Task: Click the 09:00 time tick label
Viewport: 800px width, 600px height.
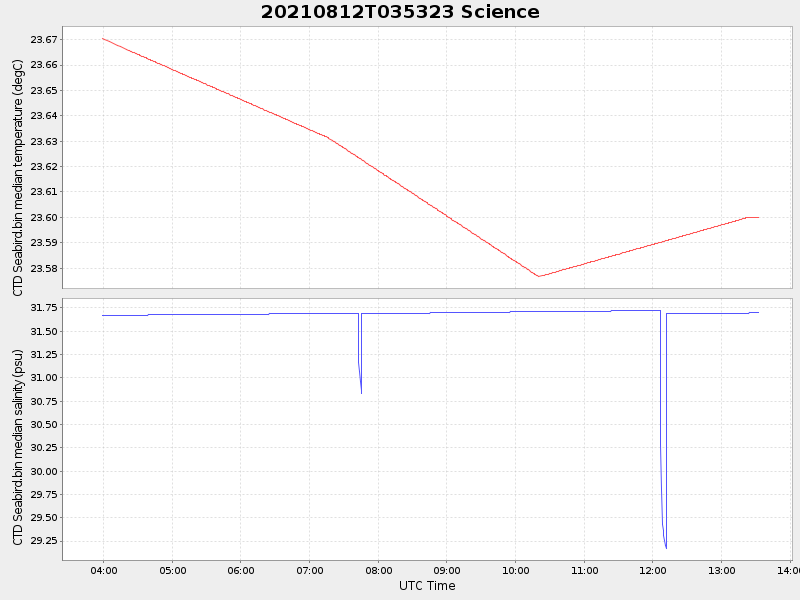Action: [446, 570]
